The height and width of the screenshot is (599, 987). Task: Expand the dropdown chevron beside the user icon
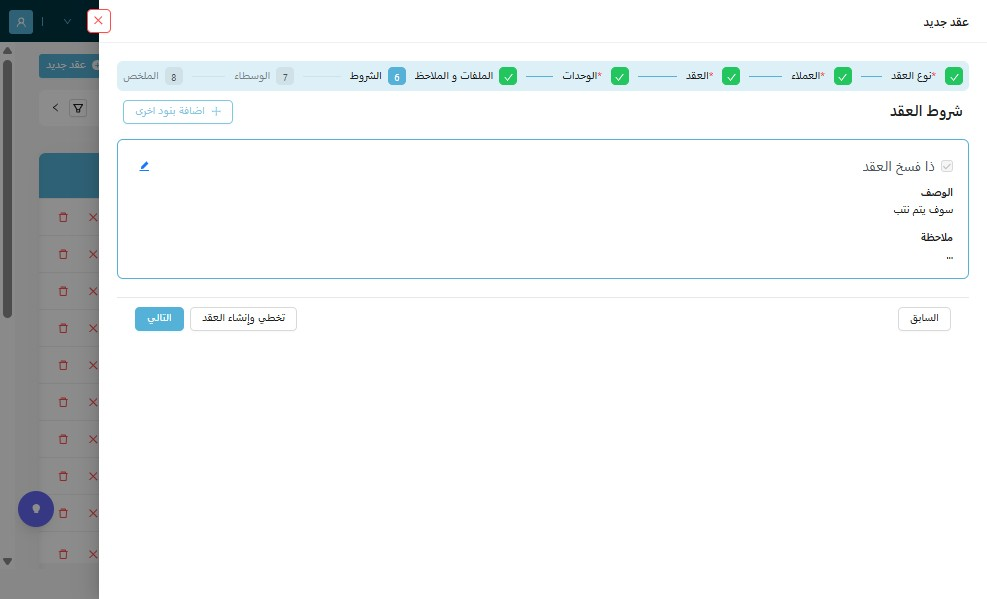[67, 22]
